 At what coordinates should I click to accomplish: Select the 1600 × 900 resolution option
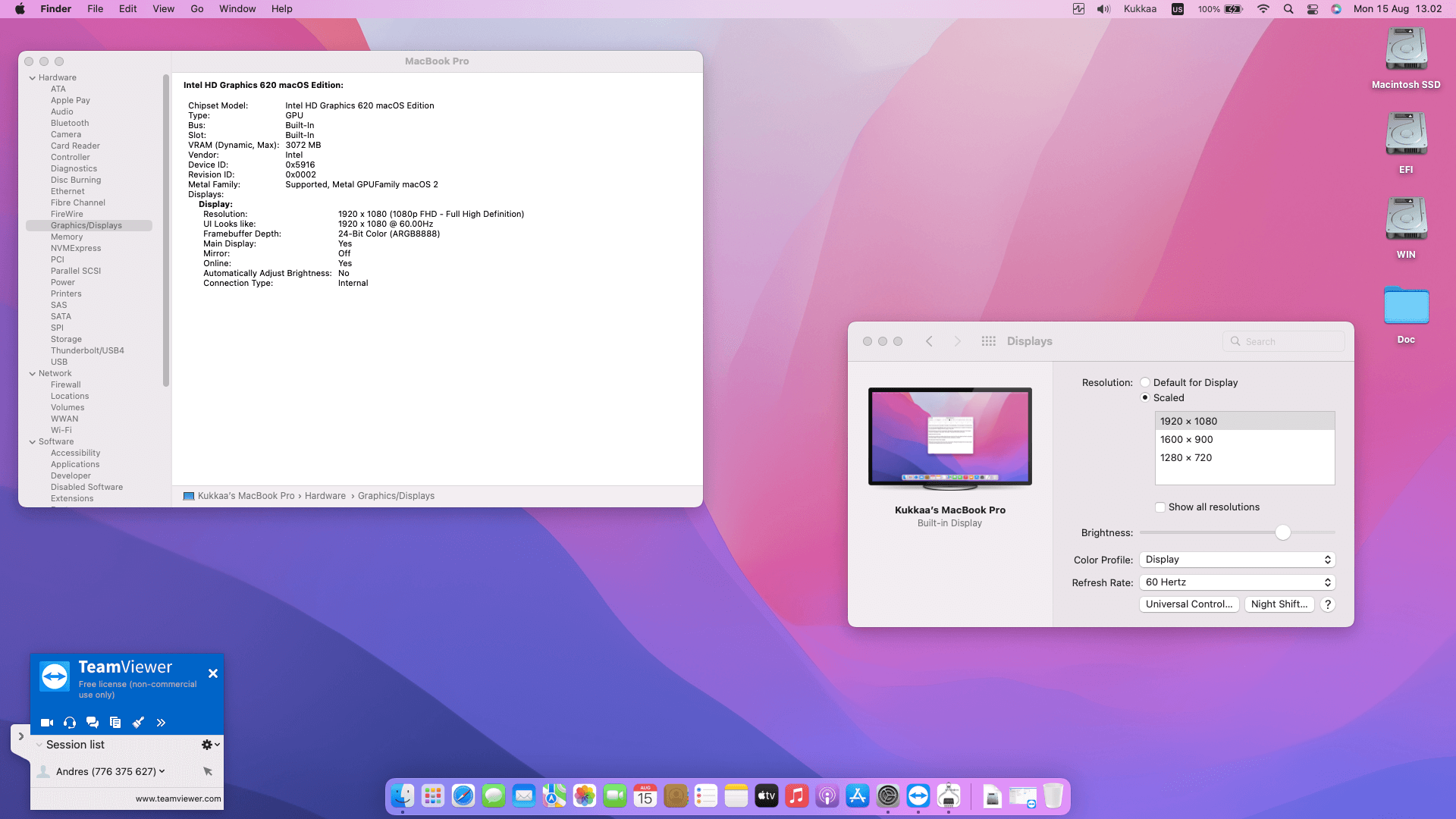coord(1187,440)
